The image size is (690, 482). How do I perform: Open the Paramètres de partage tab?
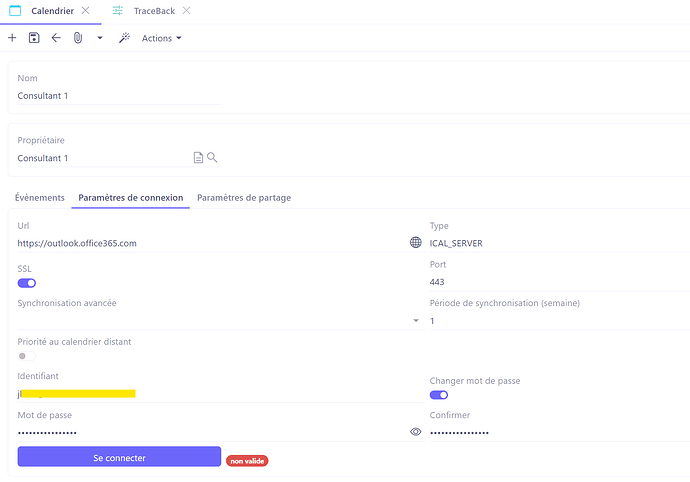pyautogui.click(x=244, y=198)
